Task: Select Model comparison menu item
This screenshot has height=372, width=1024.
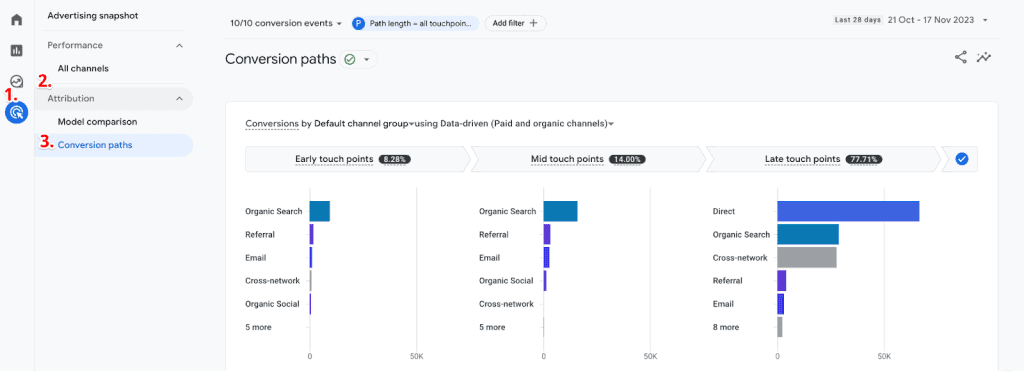Action: [97, 121]
